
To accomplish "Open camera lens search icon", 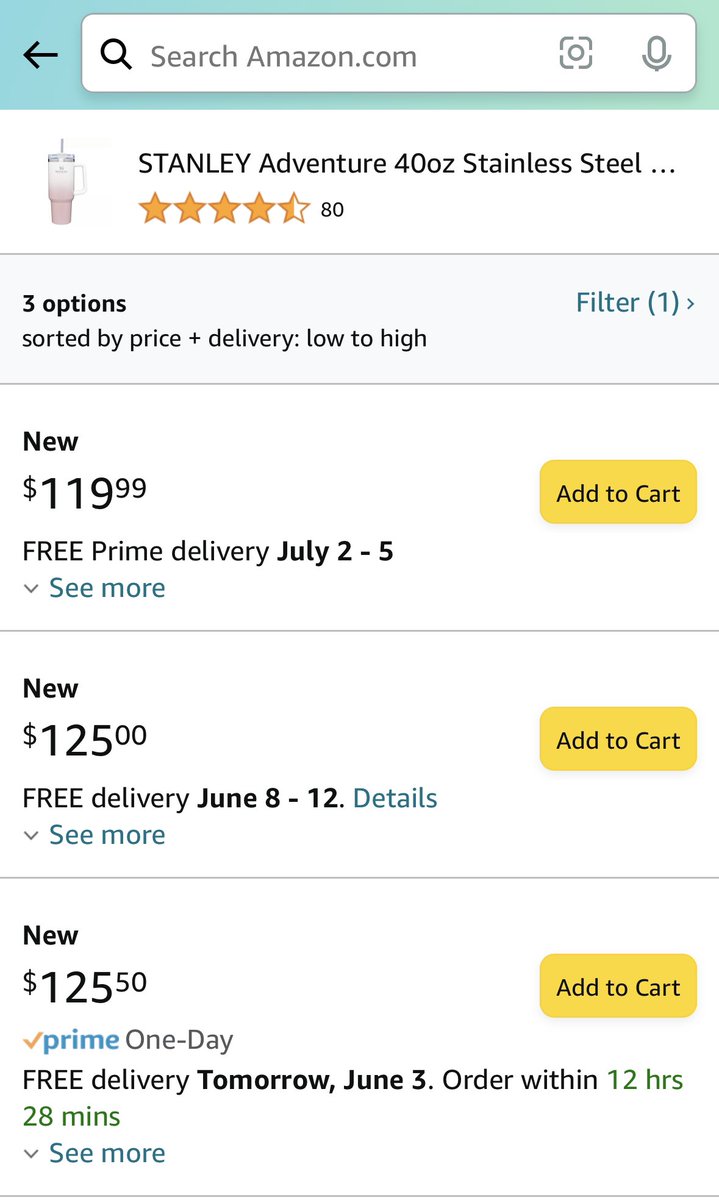I will pyautogui.click(x=576, y=54).
